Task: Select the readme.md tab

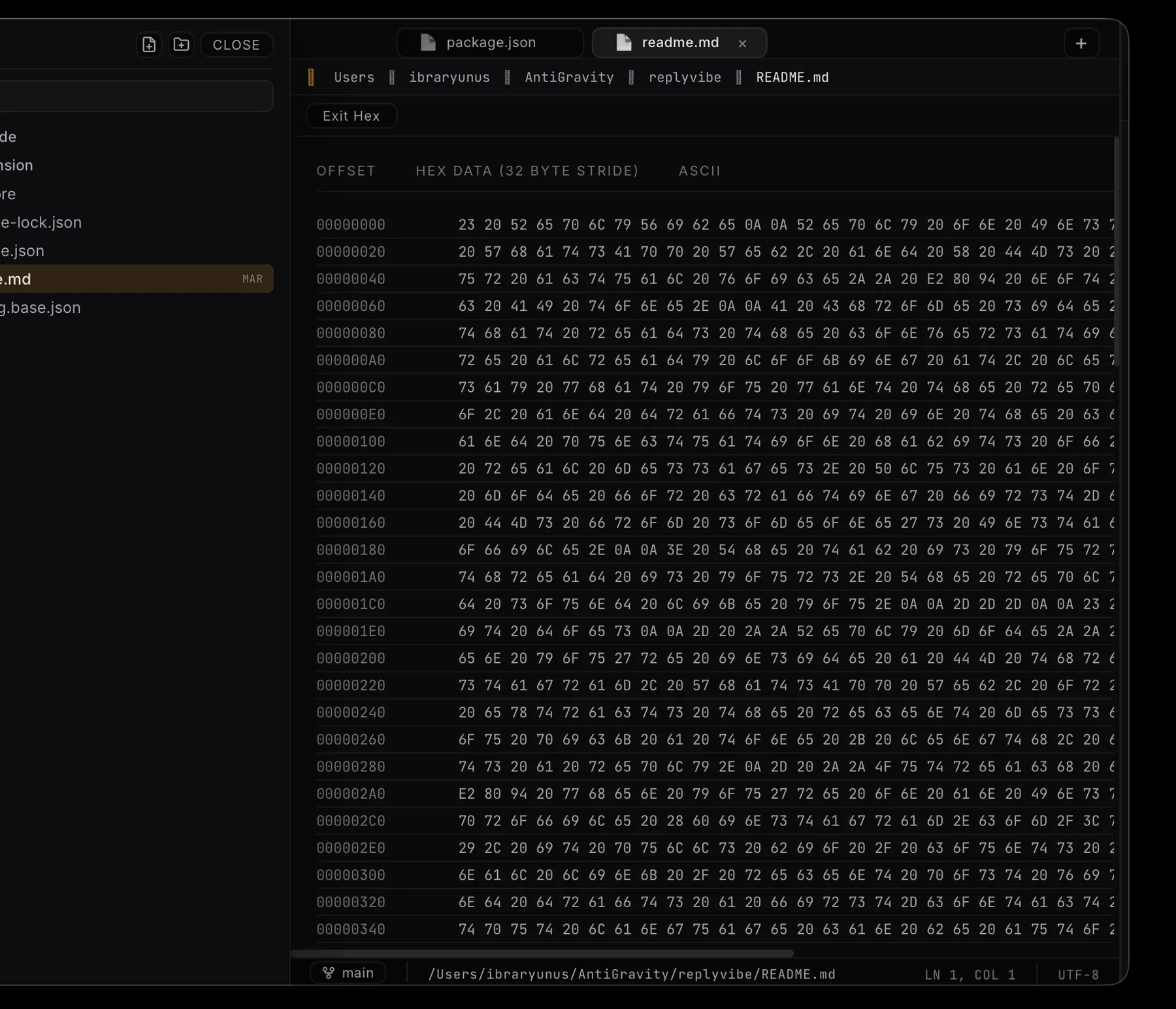Action: point(679,42)
